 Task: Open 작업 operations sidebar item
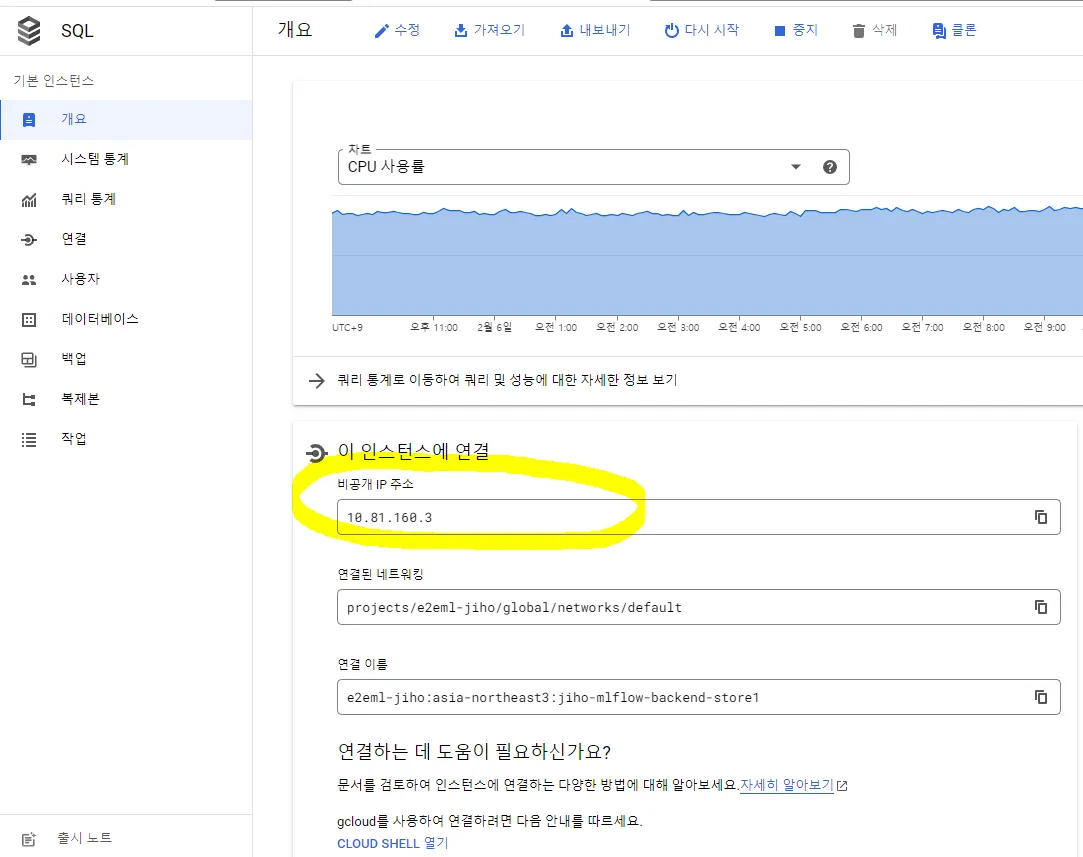(126, 440)
